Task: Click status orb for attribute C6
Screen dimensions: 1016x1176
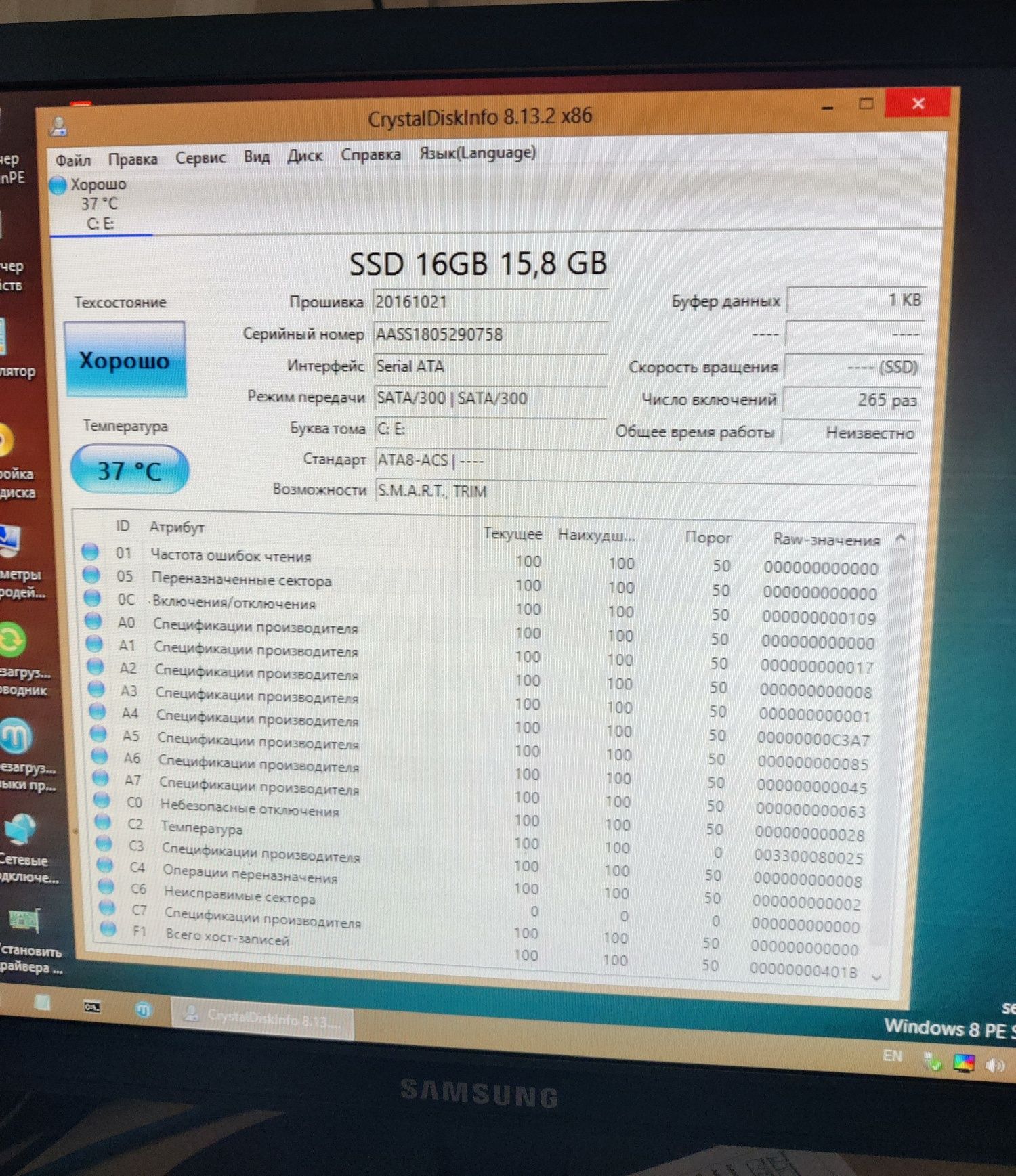Action: [x=106, y=886]
